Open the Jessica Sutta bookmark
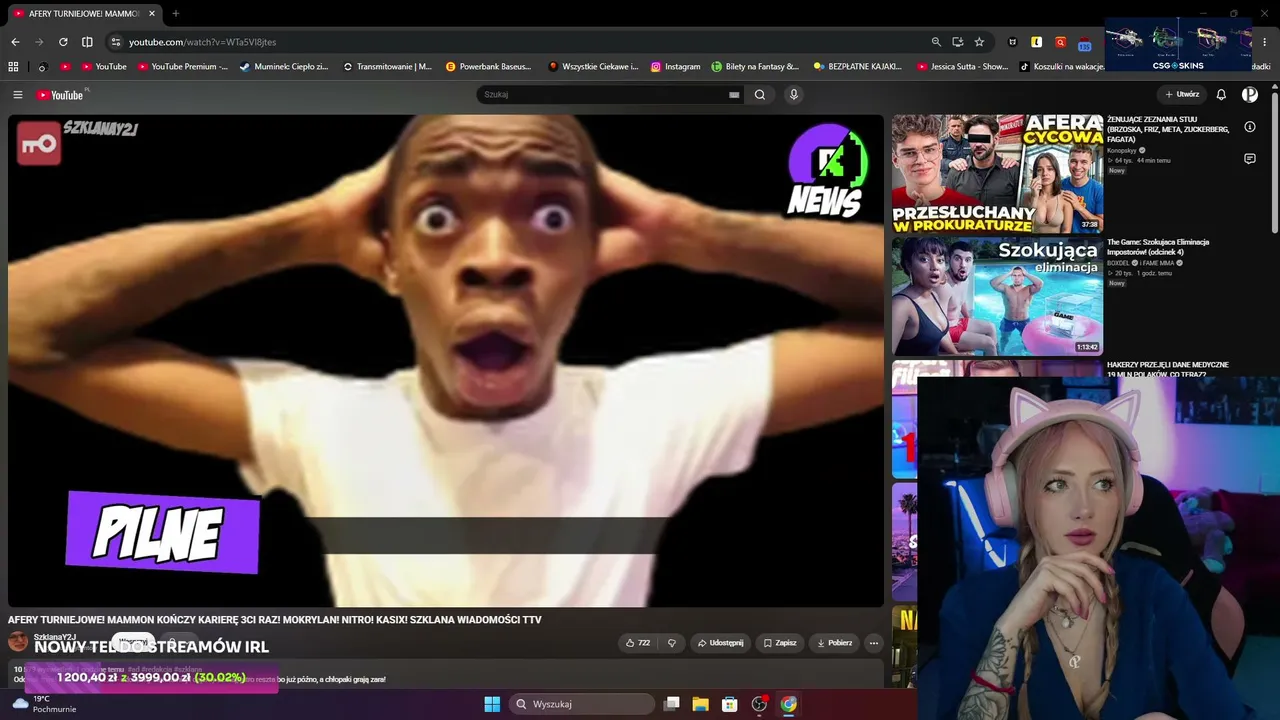This screenshot has width=1280, height=720. pos(962,67)
